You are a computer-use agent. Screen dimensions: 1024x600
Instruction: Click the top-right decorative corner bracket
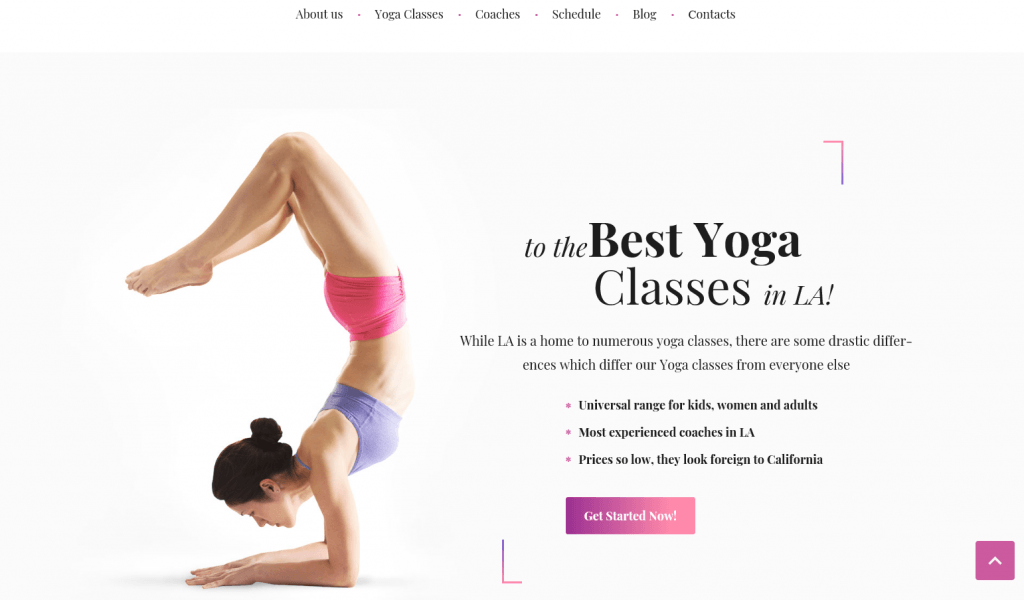833,162
